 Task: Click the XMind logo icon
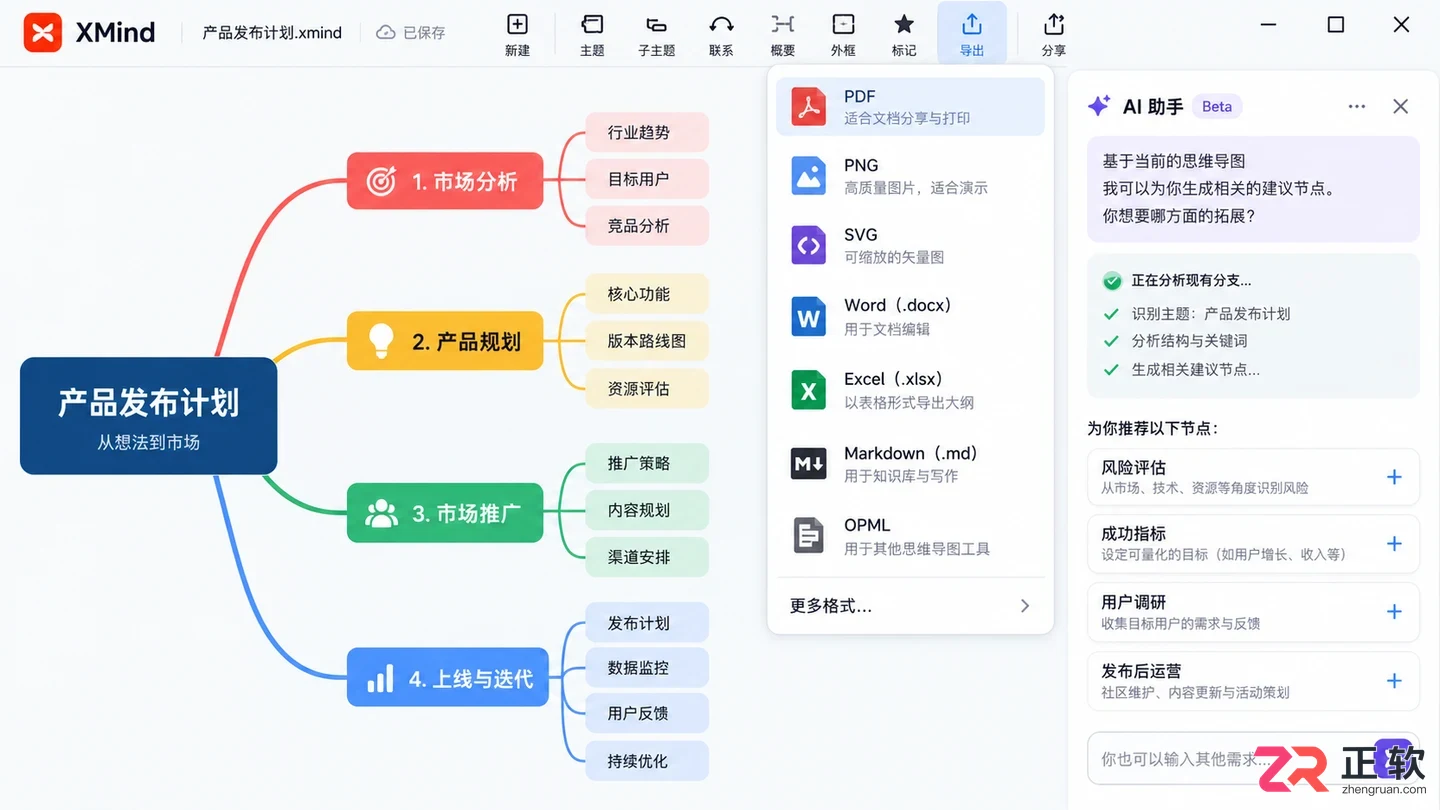(43, 33)
